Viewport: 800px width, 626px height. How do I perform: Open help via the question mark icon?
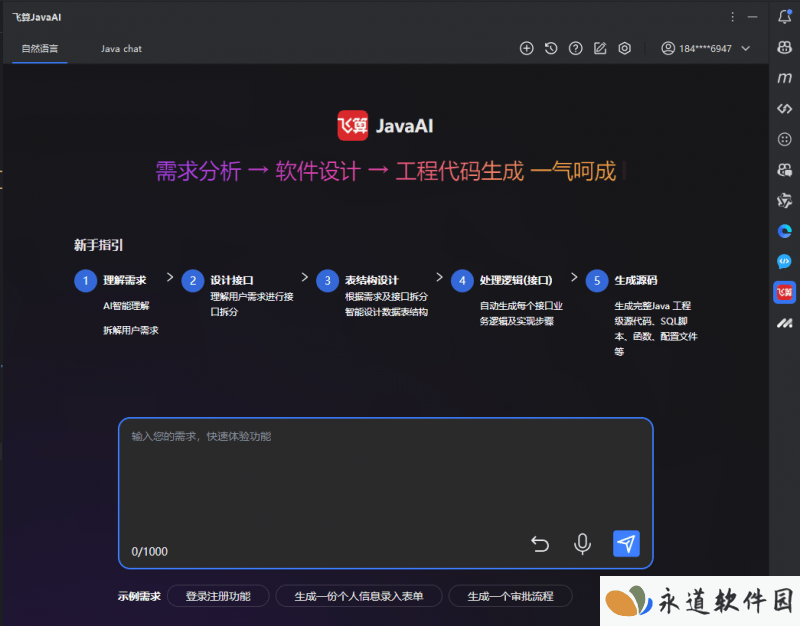576,48
